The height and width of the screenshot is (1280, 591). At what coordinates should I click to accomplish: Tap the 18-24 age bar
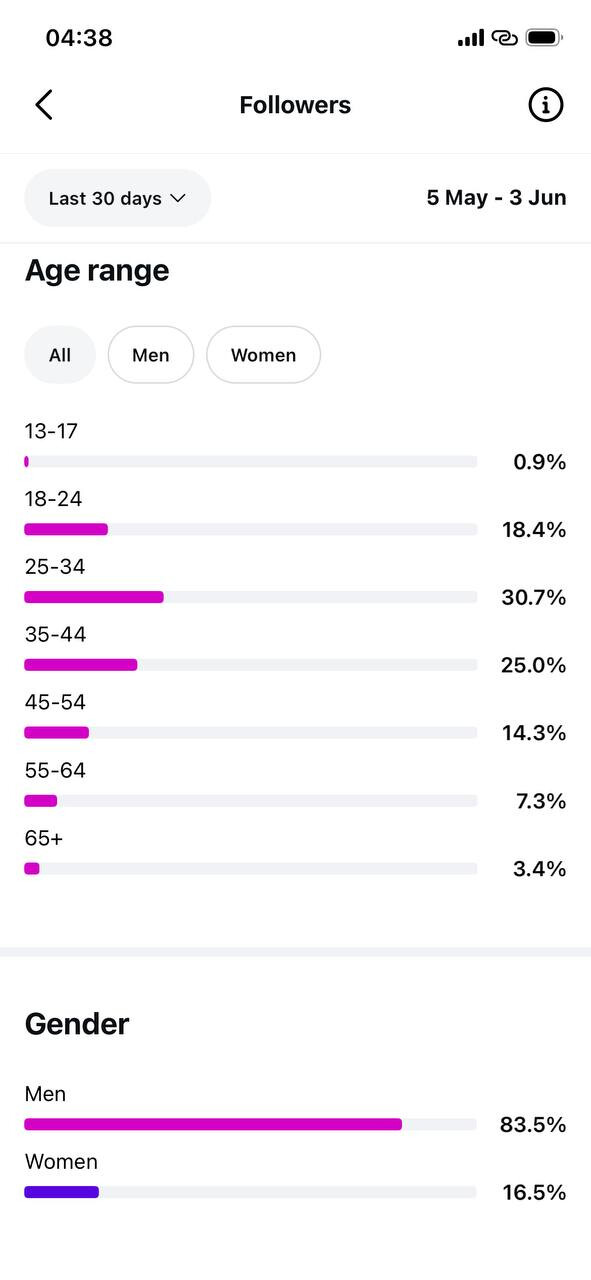pos(250,529)
